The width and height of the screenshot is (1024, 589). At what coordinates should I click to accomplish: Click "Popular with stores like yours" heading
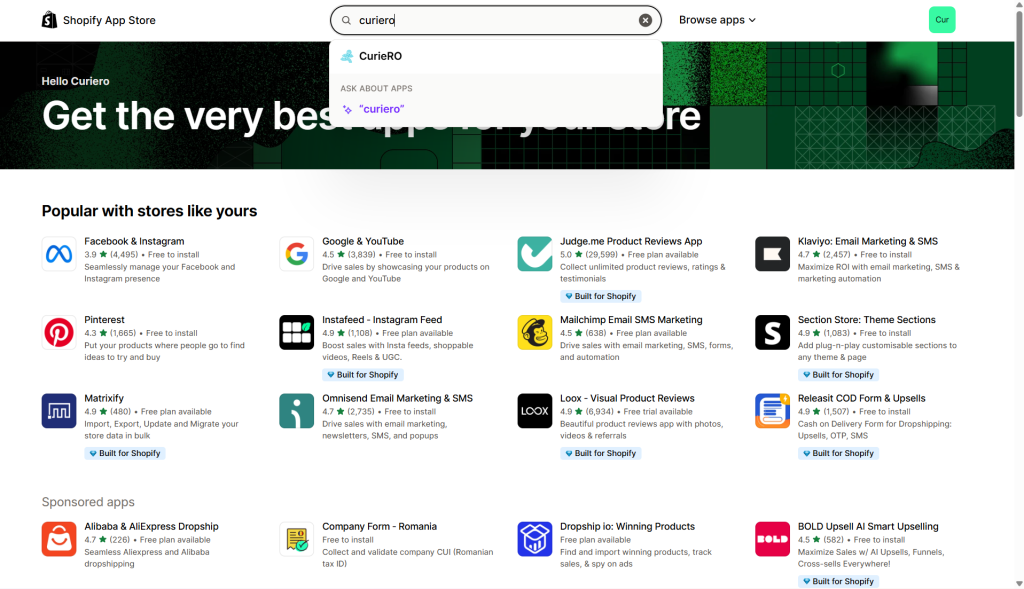[150, 211]
